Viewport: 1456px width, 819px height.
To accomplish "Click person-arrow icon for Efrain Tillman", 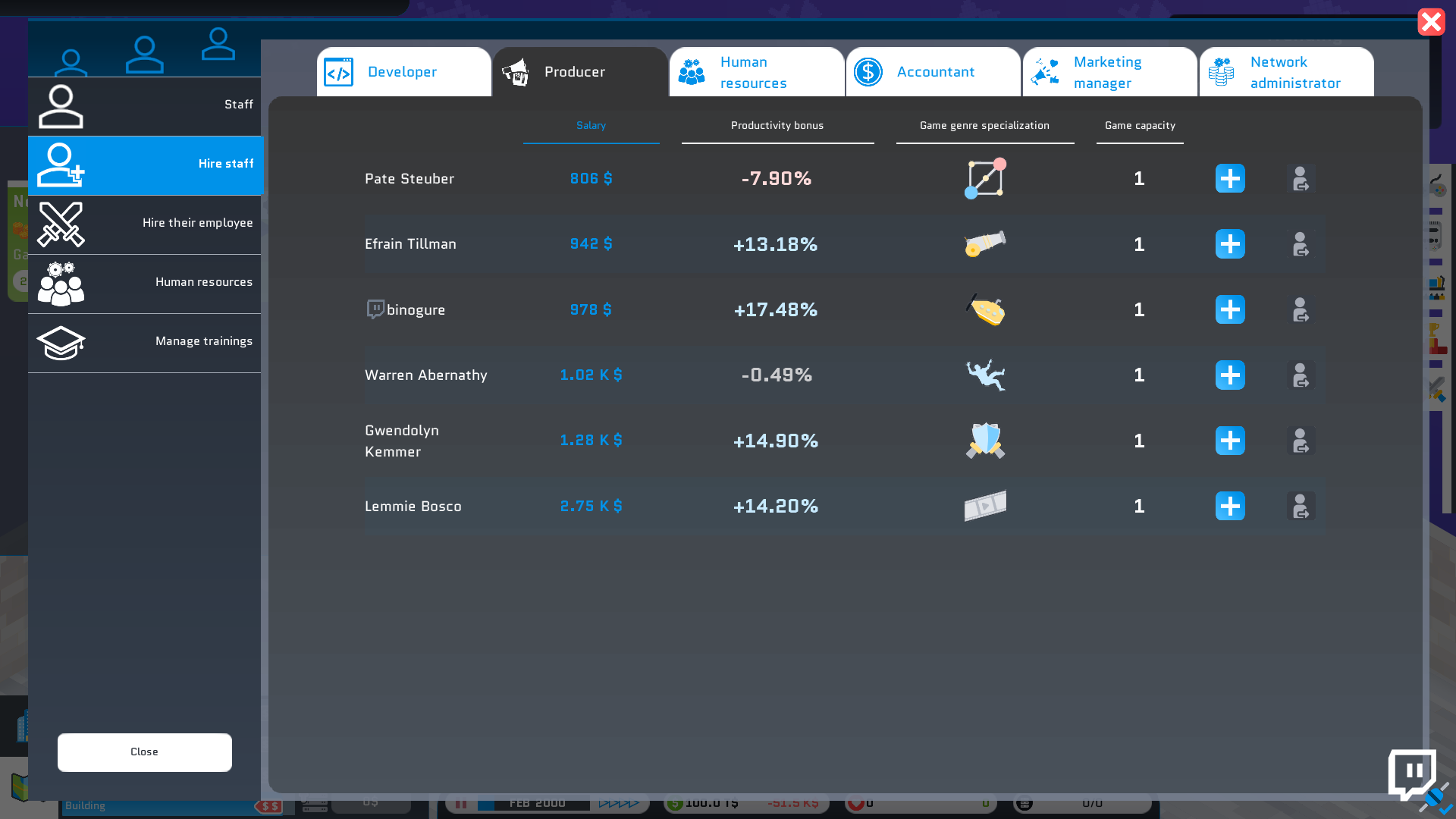I will coord(1301,244).
